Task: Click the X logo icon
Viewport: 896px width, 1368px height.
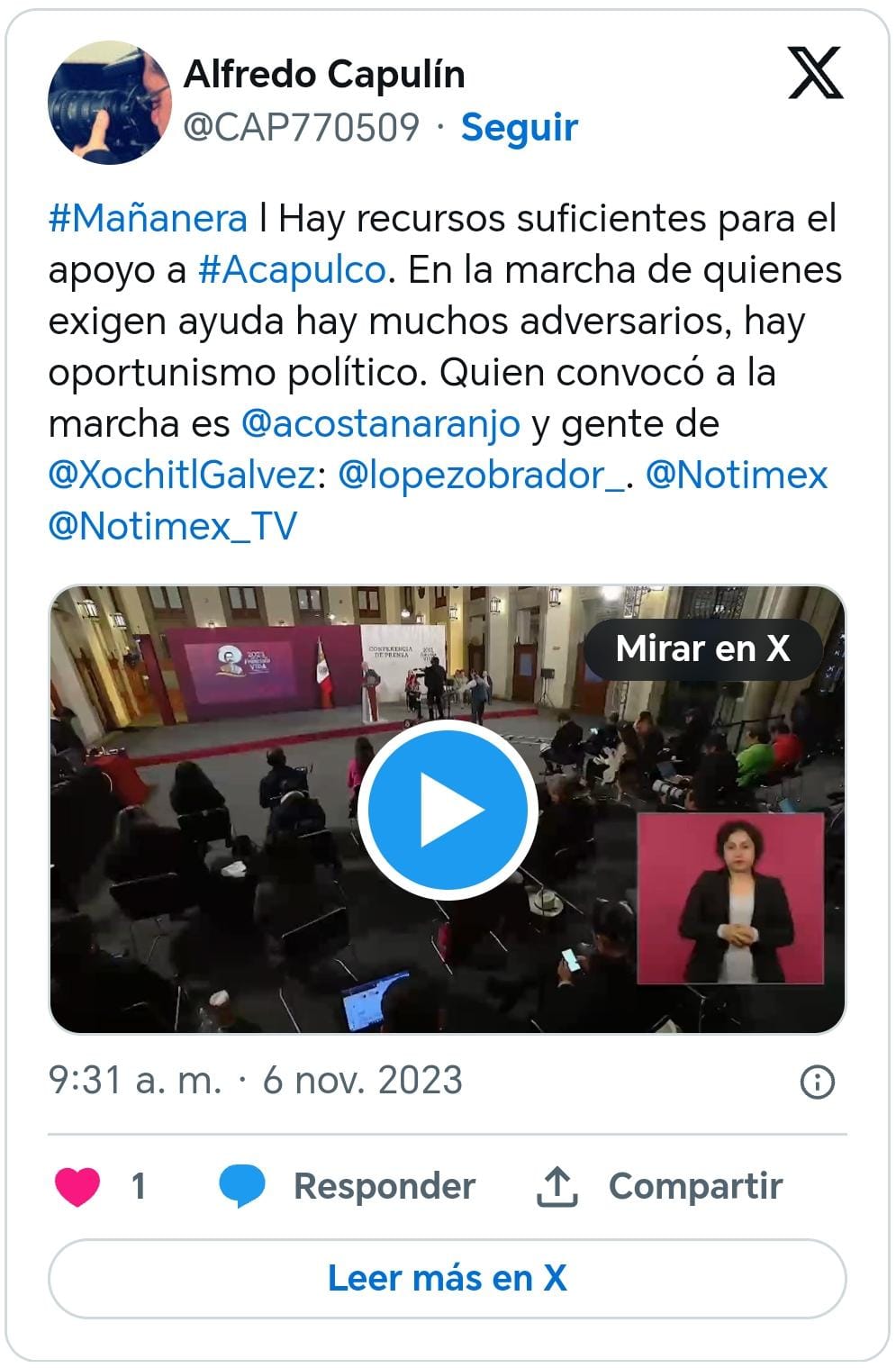Action: point(815,73)
